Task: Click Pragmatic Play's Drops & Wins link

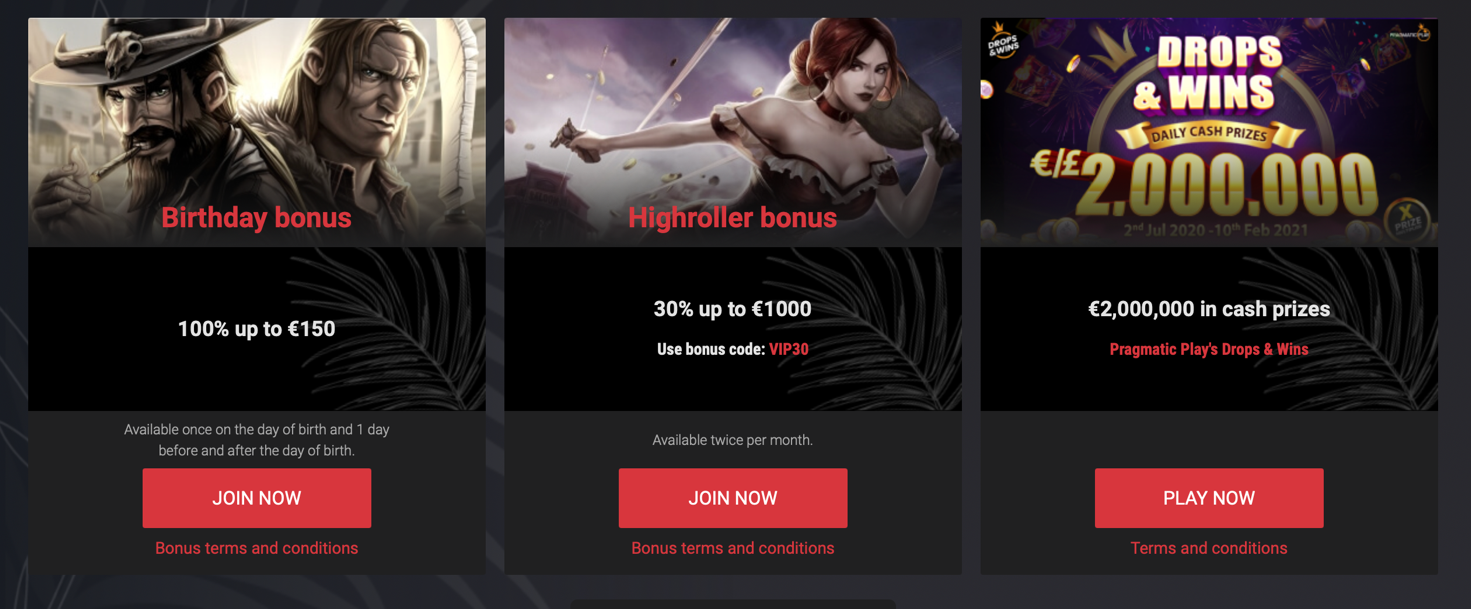Action: click(x=1208, y=350)
